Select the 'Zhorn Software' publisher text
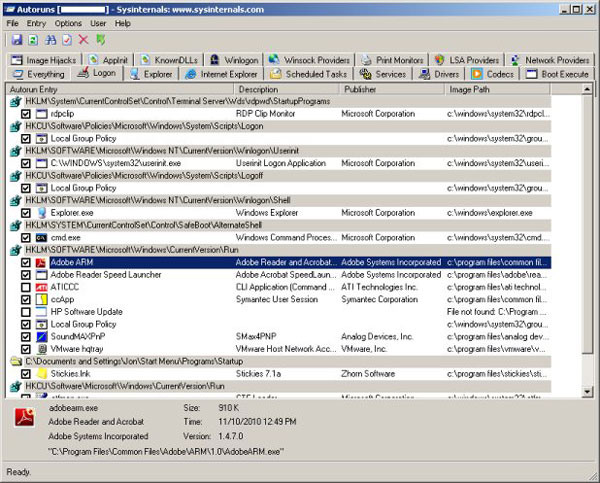 [x=368, y=374]
